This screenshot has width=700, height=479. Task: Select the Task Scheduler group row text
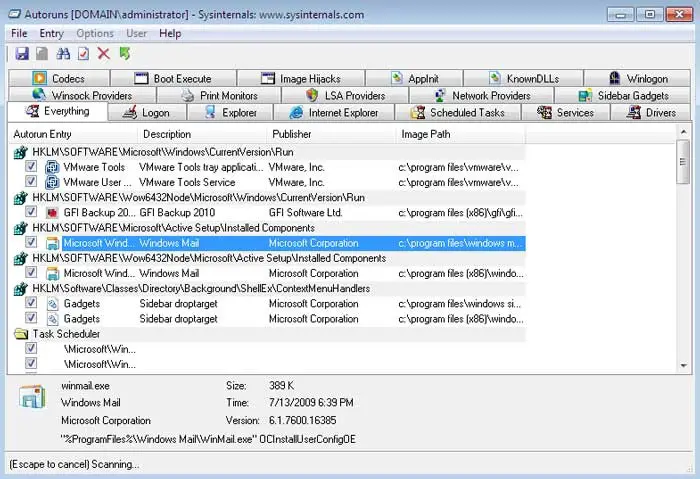click(66, 334)
